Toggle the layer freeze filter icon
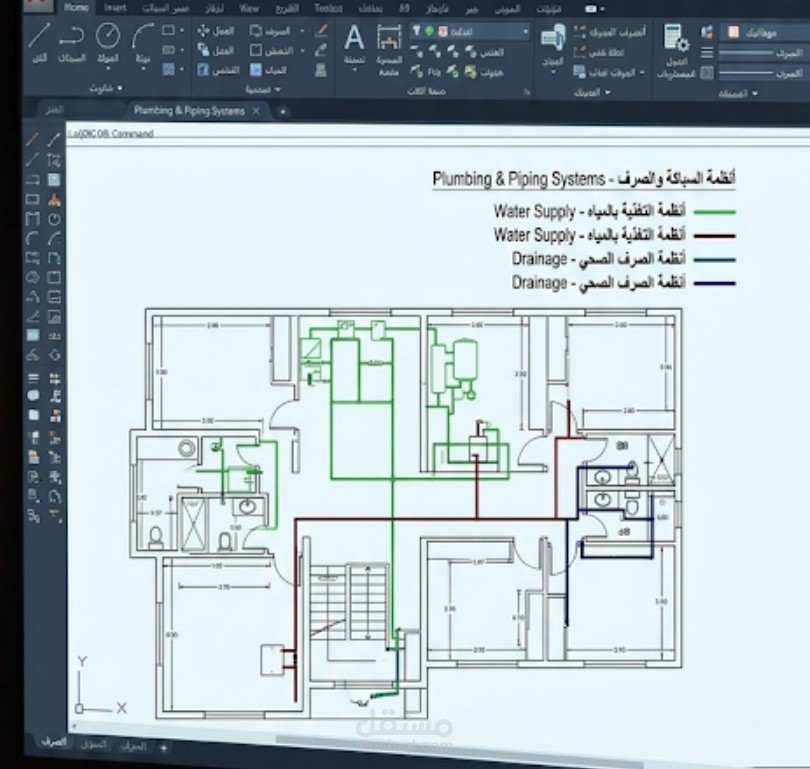 coord(416,31)
